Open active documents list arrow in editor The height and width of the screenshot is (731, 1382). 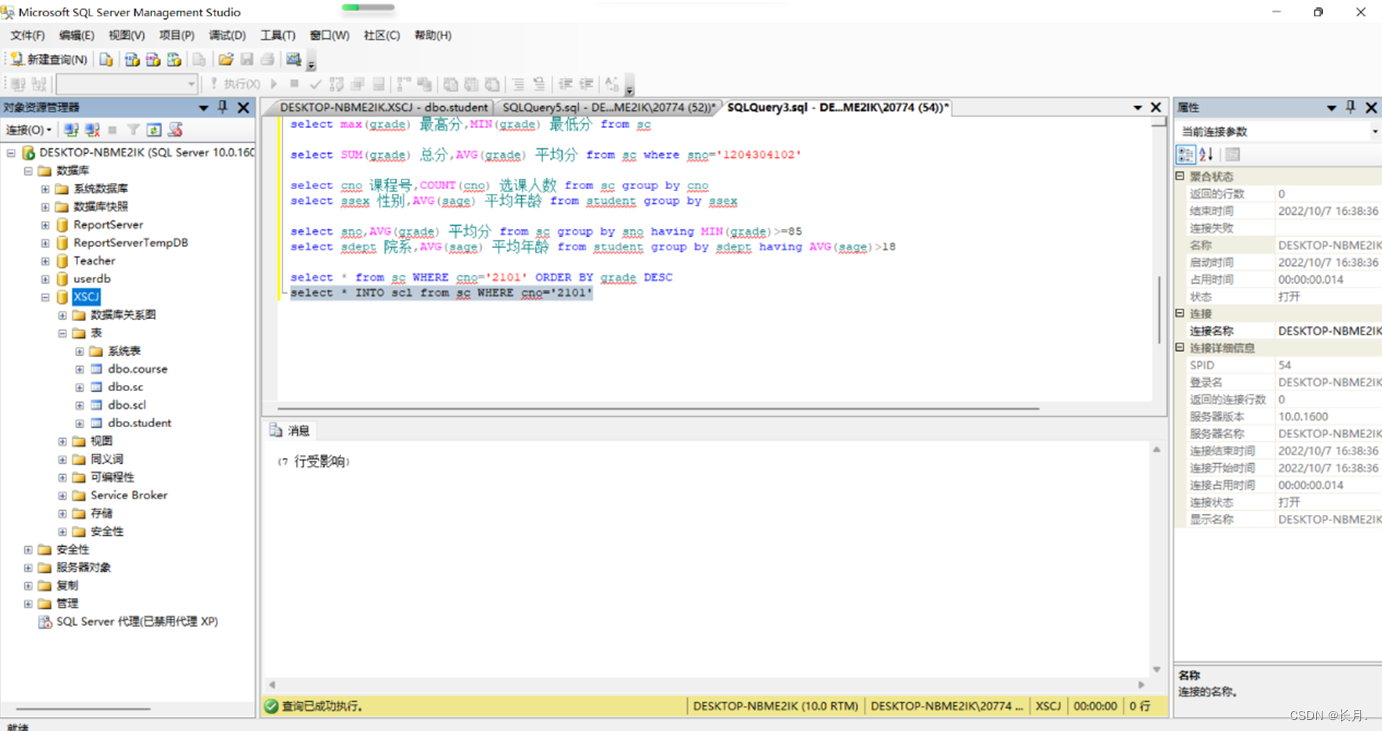pyautogui.click(x=1138, y=107)
